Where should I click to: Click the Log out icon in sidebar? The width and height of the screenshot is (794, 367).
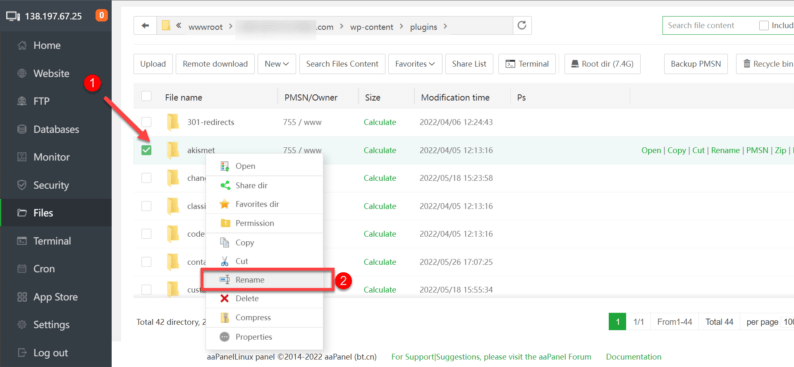pyautogui.click(x=22, y=353)
